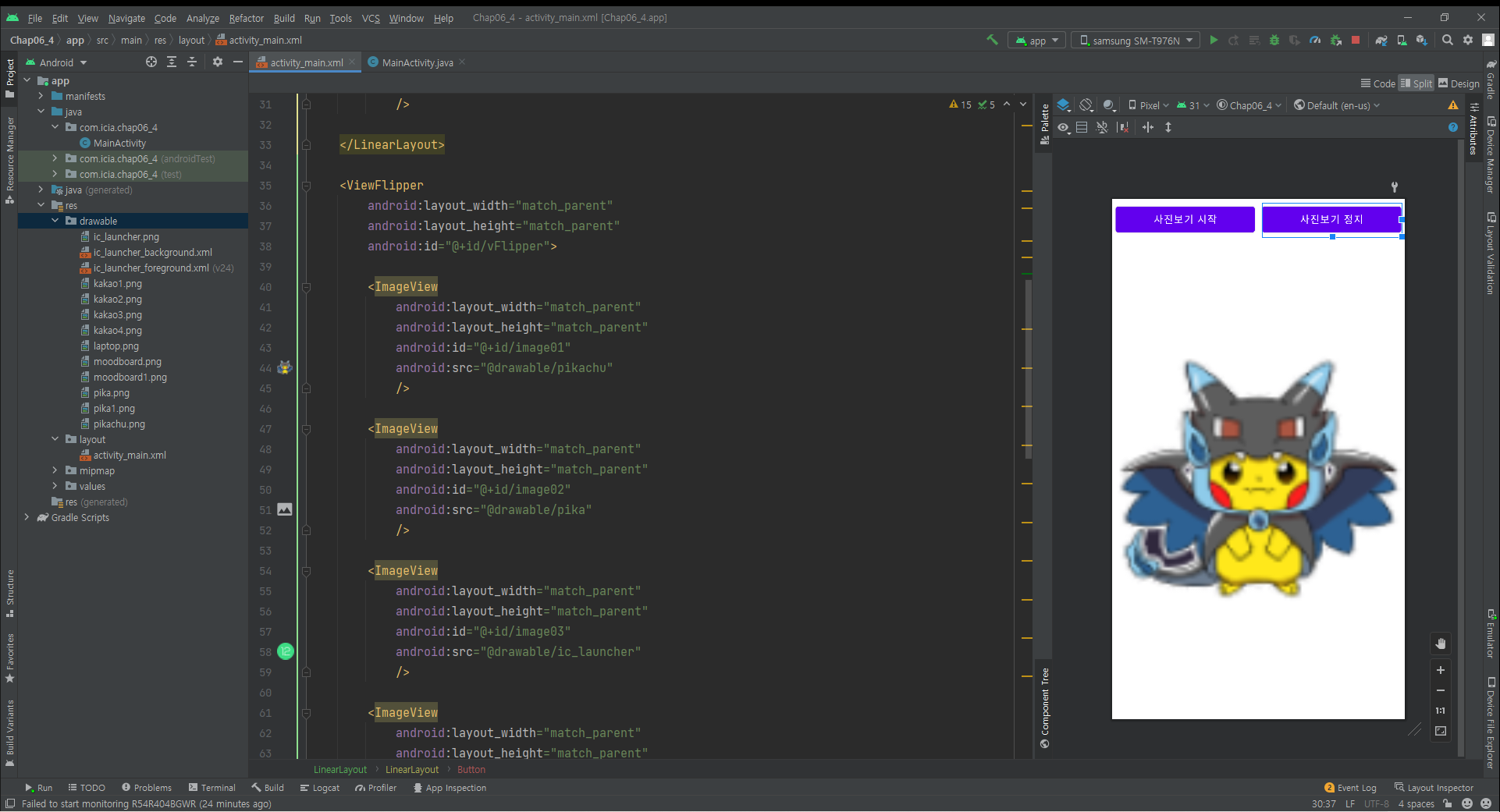Open the Terminal tool window
The height and width of the screenshot is (812, 1500).
click(212, 788)
